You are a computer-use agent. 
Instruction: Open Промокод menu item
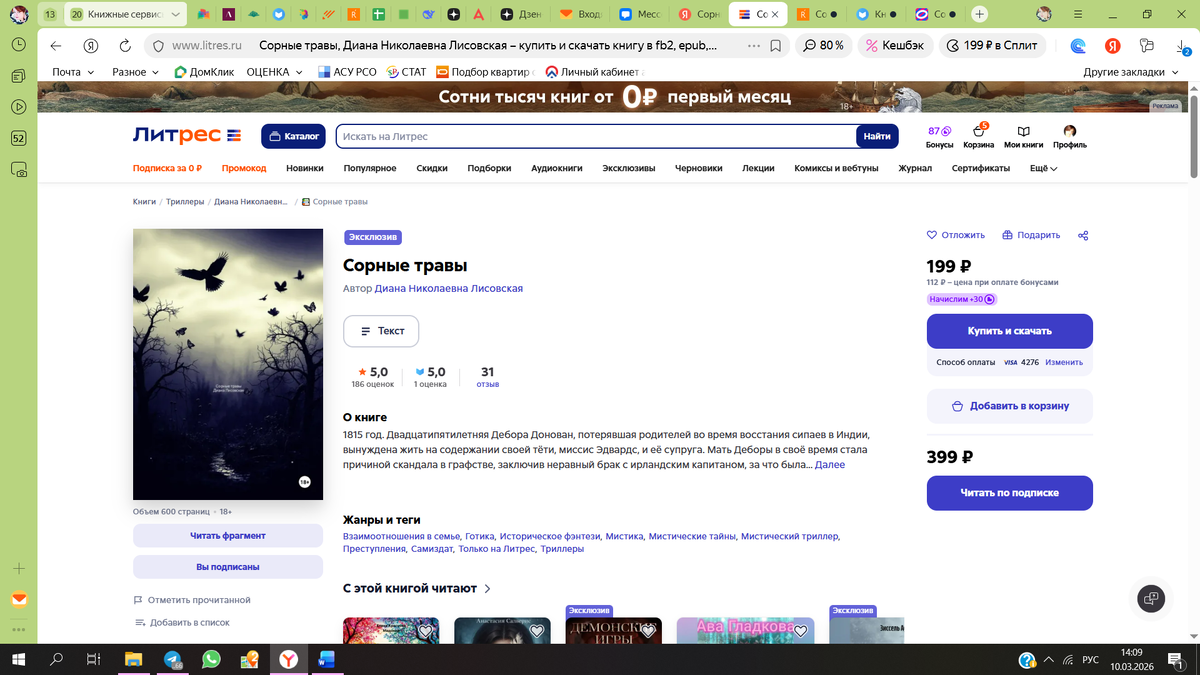pos(244,168)
